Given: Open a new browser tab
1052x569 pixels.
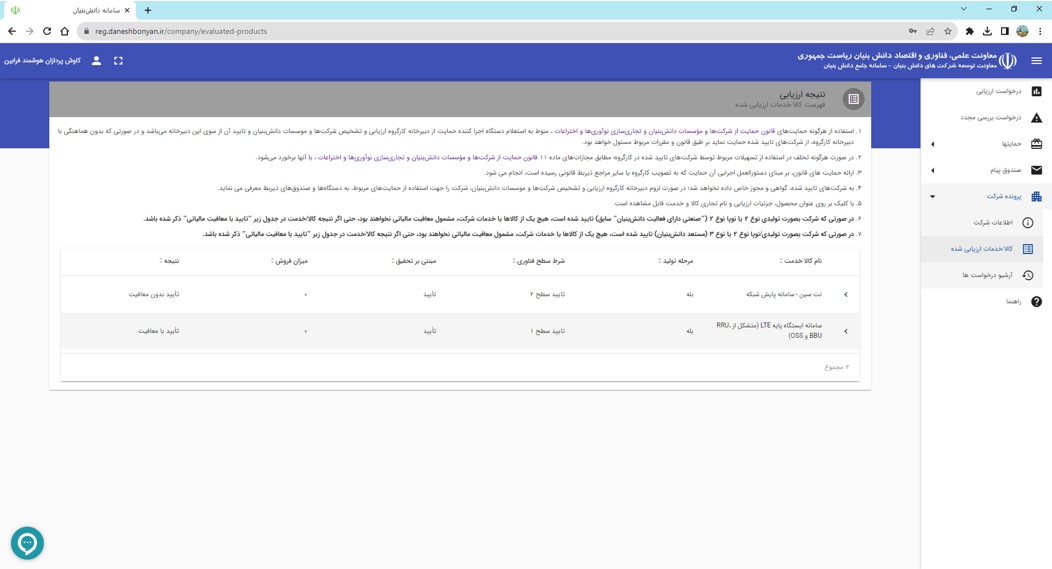Looking at the screenshot, I should pos(148,10).
